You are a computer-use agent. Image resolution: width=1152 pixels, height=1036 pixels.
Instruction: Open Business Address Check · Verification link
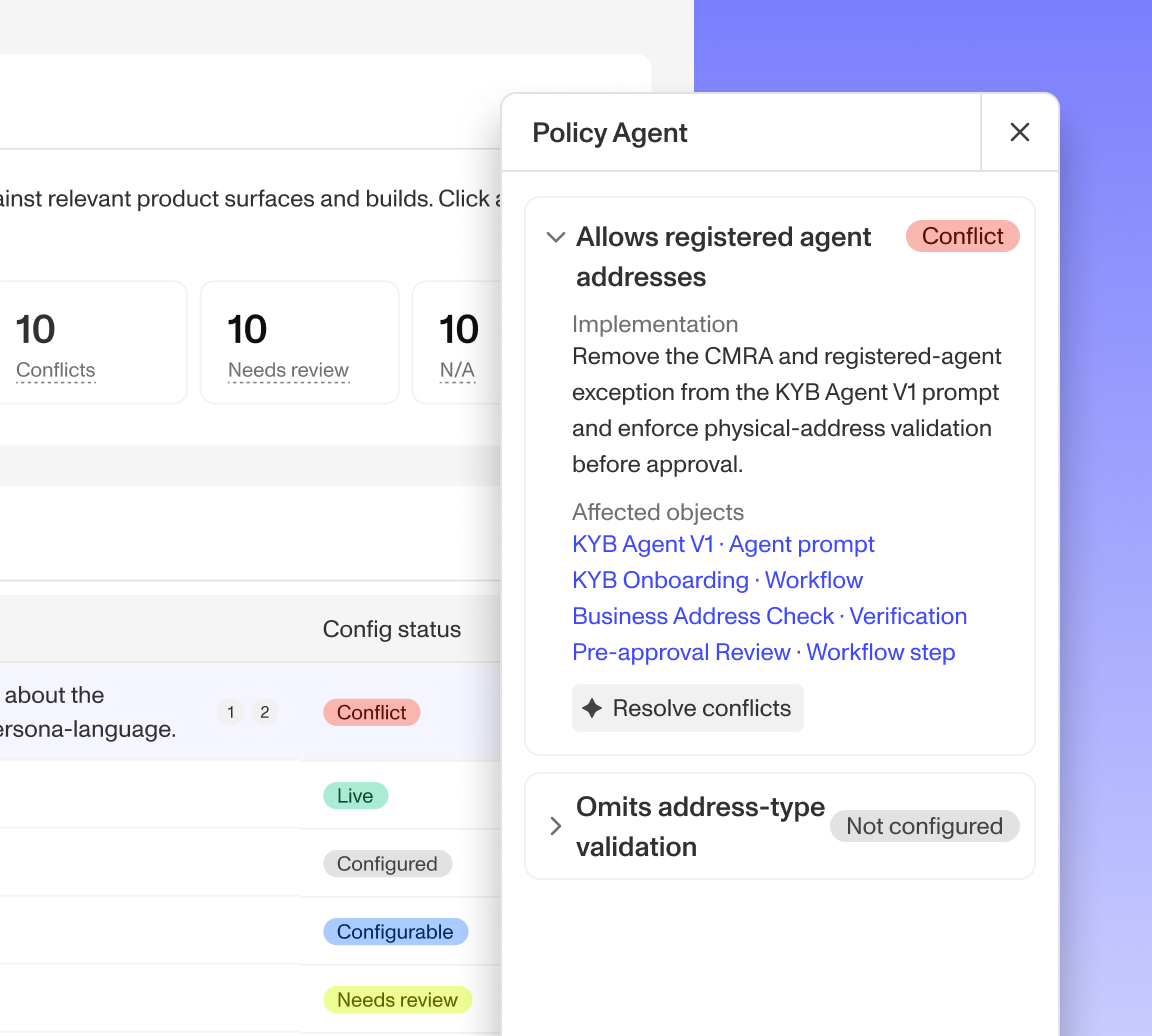769,616
